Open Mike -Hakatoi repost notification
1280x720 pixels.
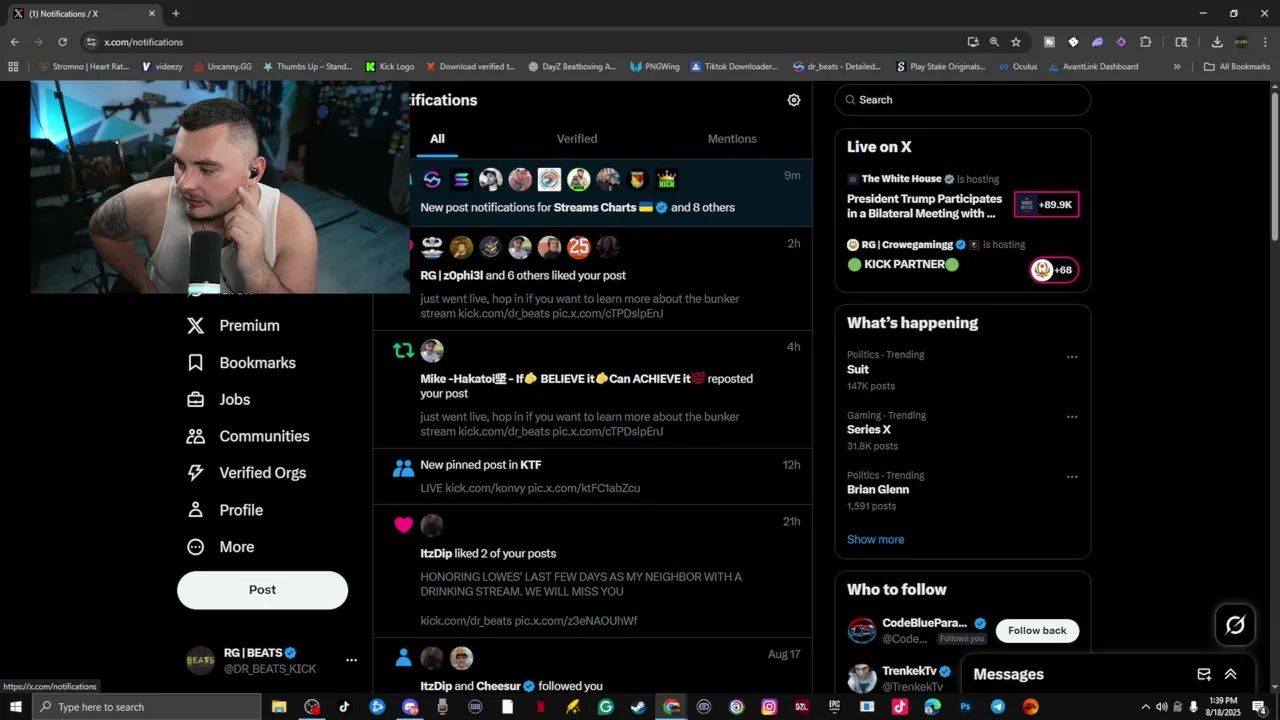tap(593, 390)
